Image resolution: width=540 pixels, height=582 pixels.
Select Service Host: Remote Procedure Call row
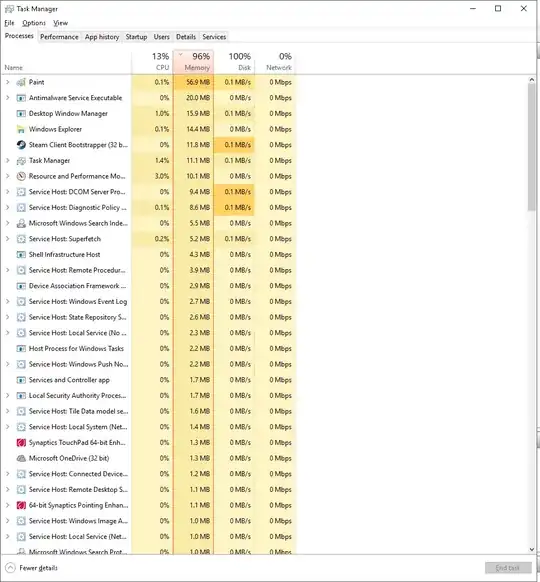(148, 270)
